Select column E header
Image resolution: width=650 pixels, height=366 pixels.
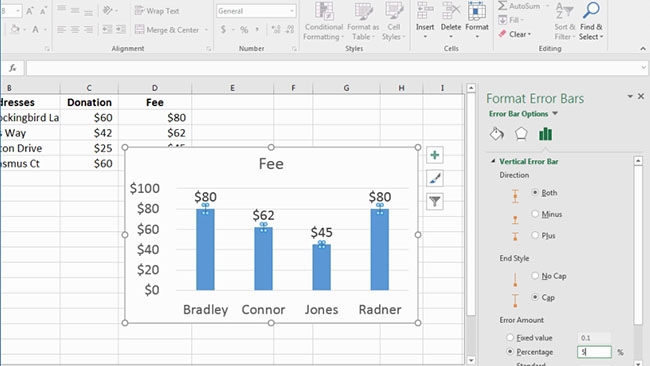(232, 88)
